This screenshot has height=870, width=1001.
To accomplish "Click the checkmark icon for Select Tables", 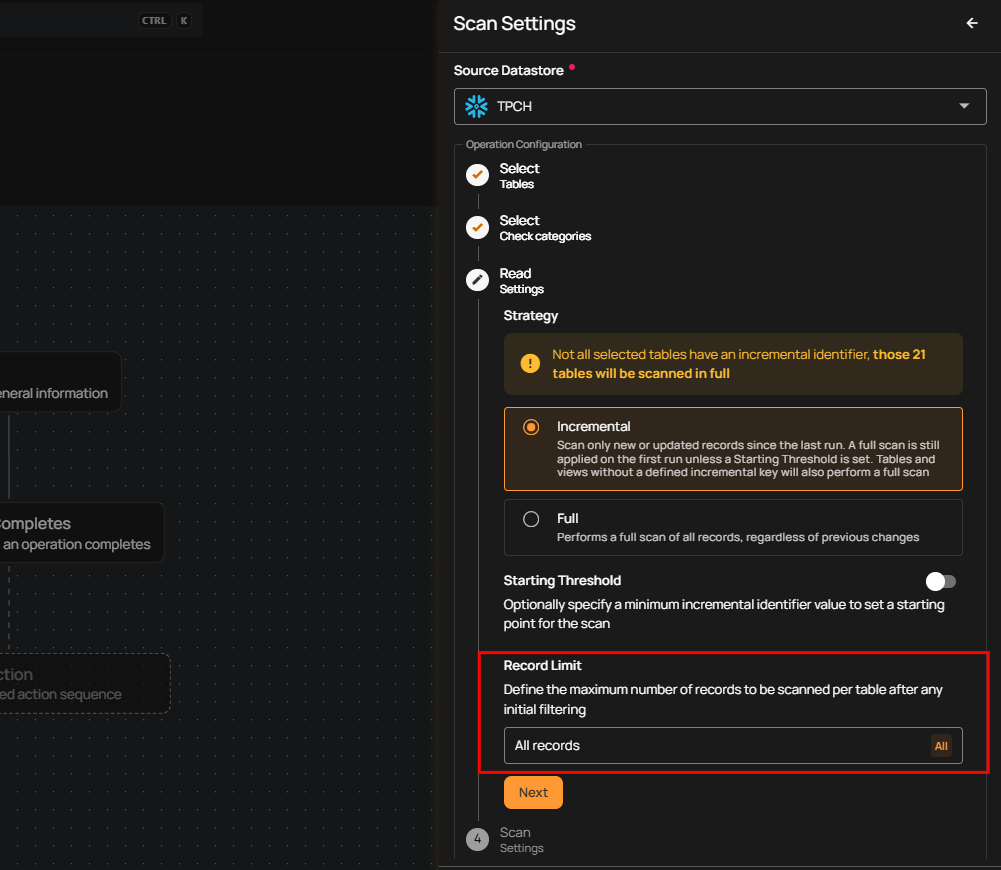I will (477, 175).
